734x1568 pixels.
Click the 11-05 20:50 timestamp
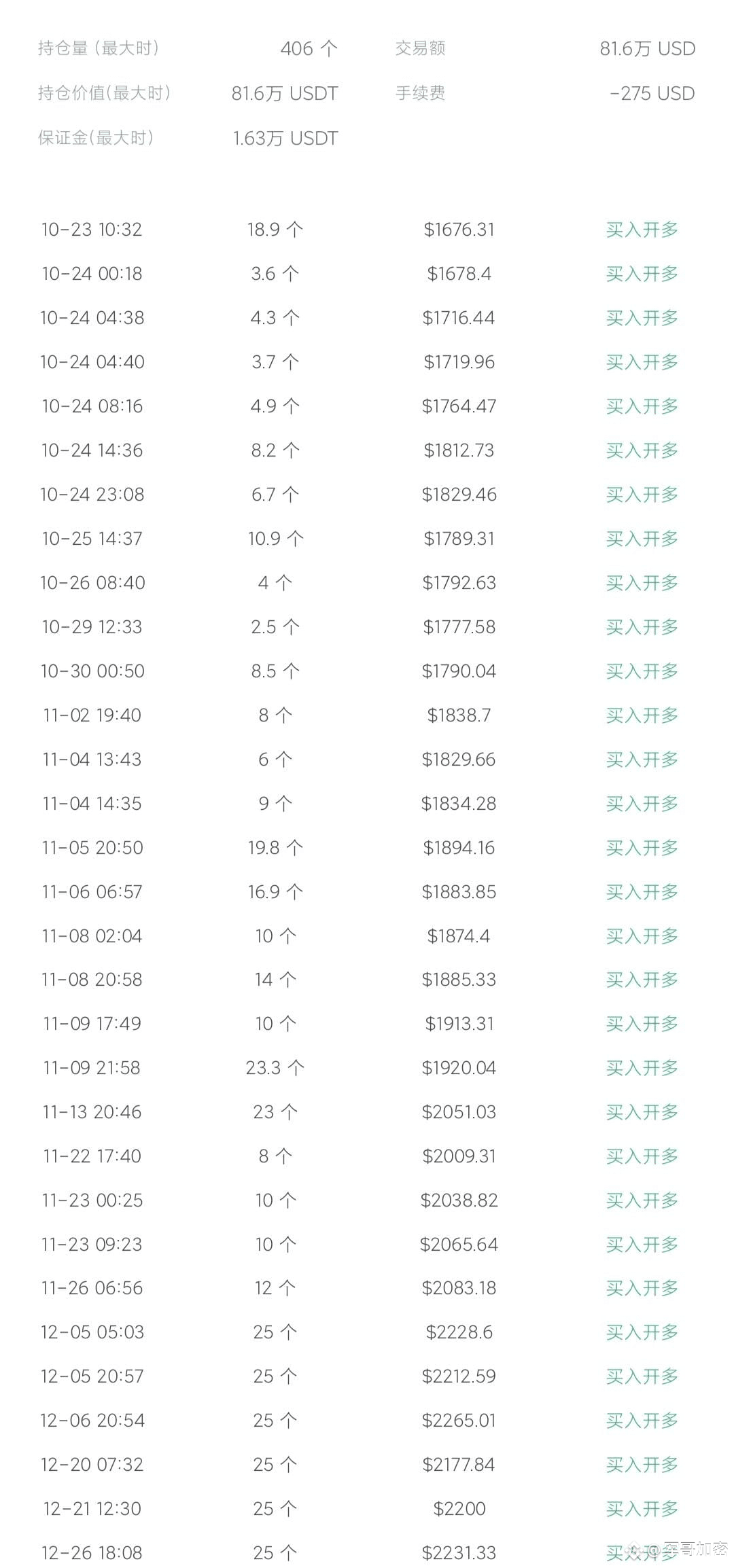pos(92,848)
